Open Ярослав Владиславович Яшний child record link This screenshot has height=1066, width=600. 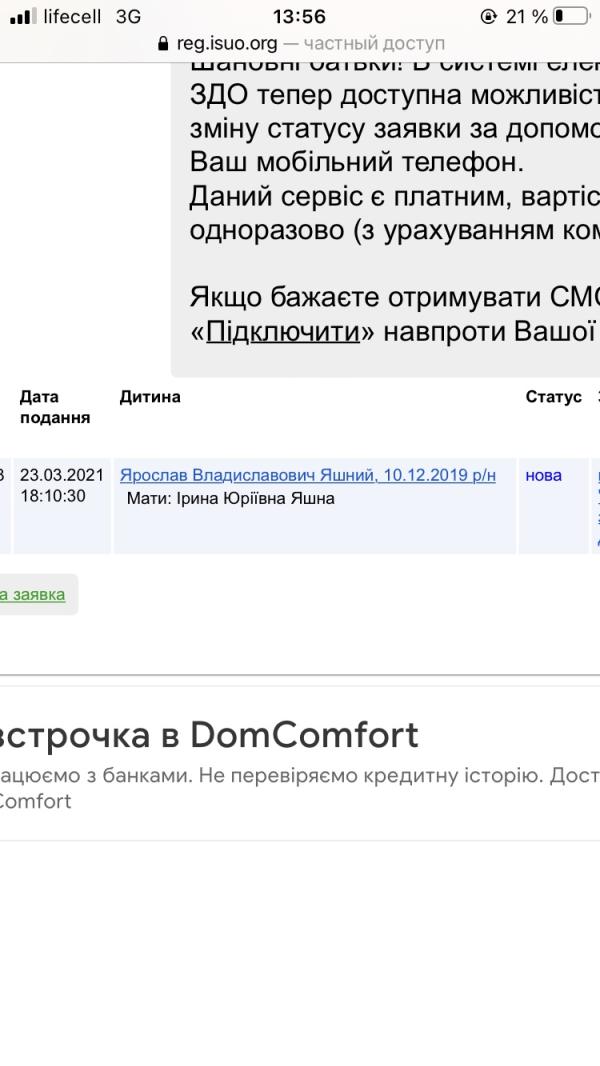[x=308, y=475]
